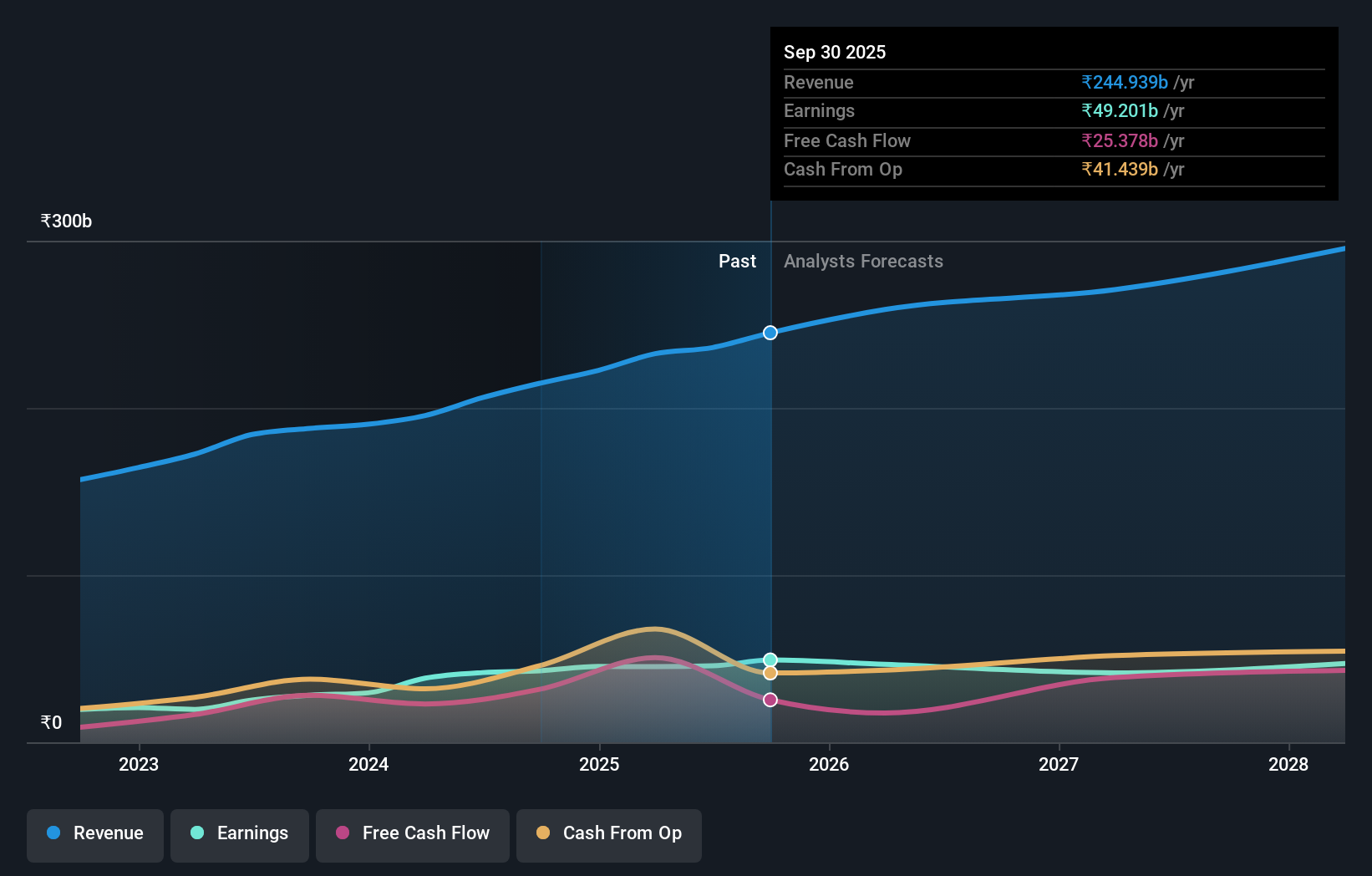This screenshot has height=876, width=1372.
Task: Open the Sep 30 2025 tooltip header
Action: [835, 52]
